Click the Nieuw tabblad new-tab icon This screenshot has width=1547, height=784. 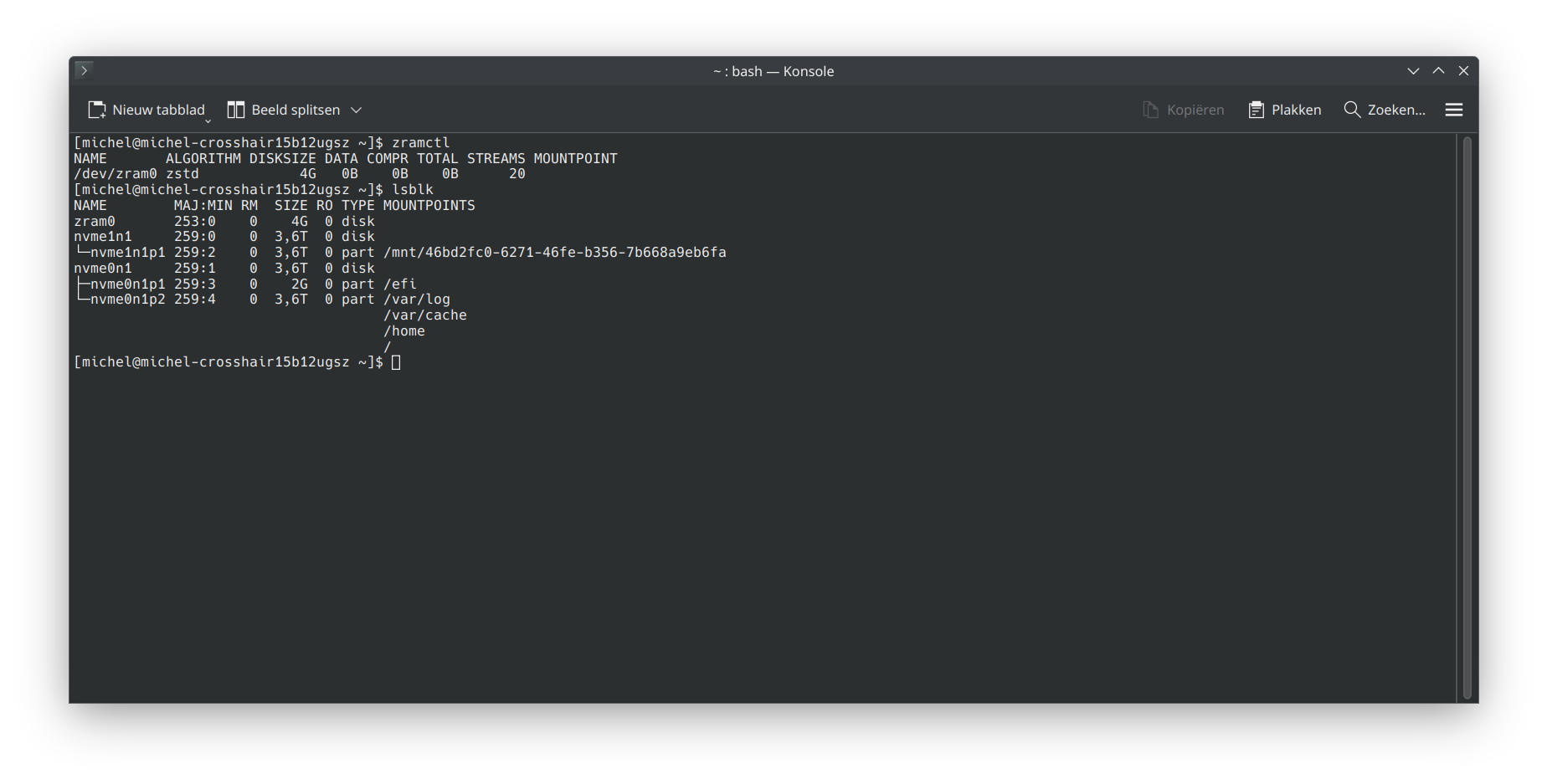point(97,110)
